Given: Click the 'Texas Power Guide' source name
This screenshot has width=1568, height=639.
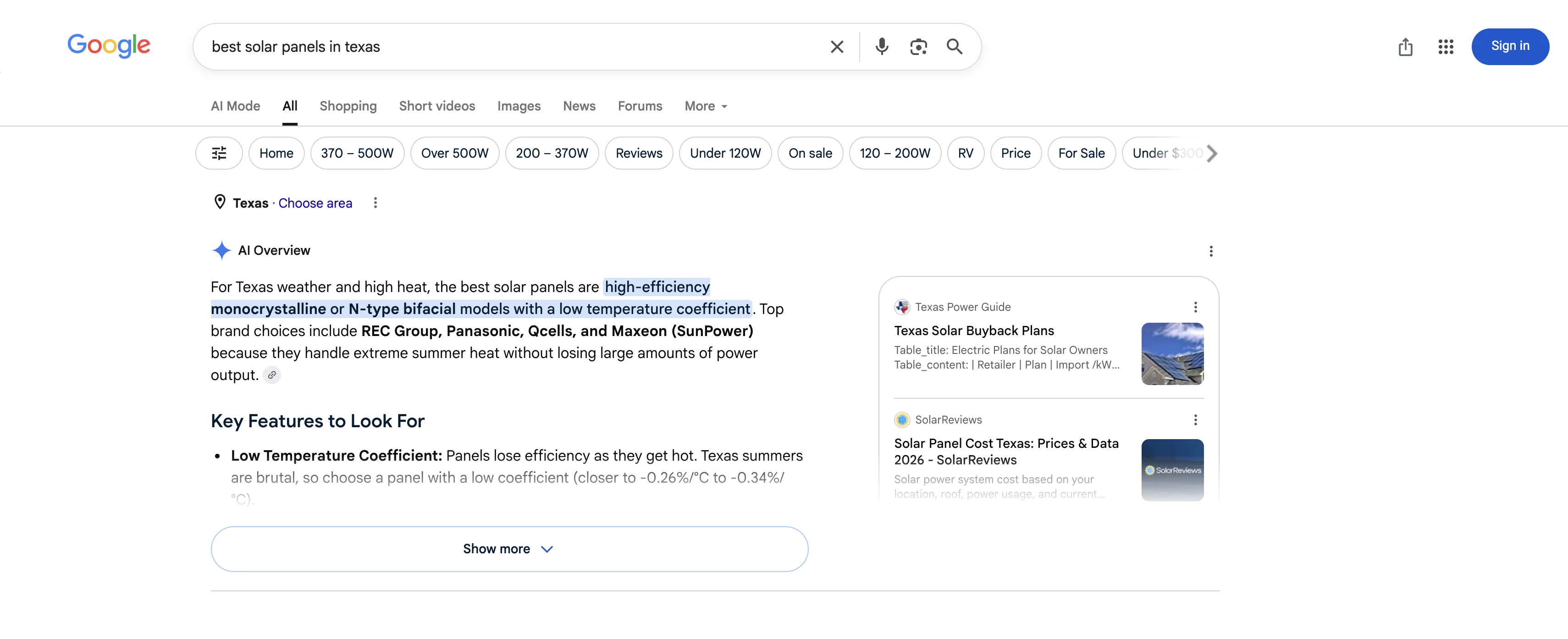Looking at the screenshot, I should pos(962,307).
